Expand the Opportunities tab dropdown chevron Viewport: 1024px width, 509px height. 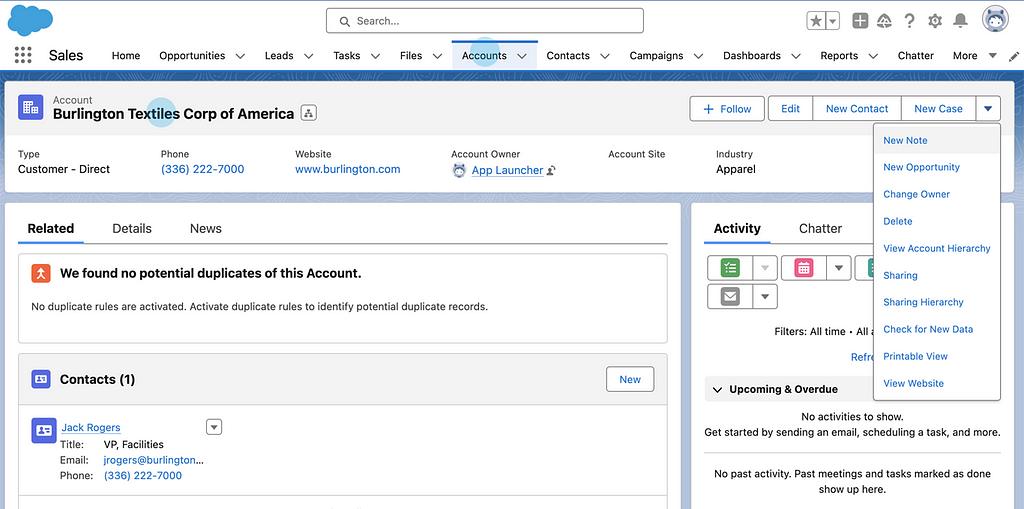click(x=240, y=56)
